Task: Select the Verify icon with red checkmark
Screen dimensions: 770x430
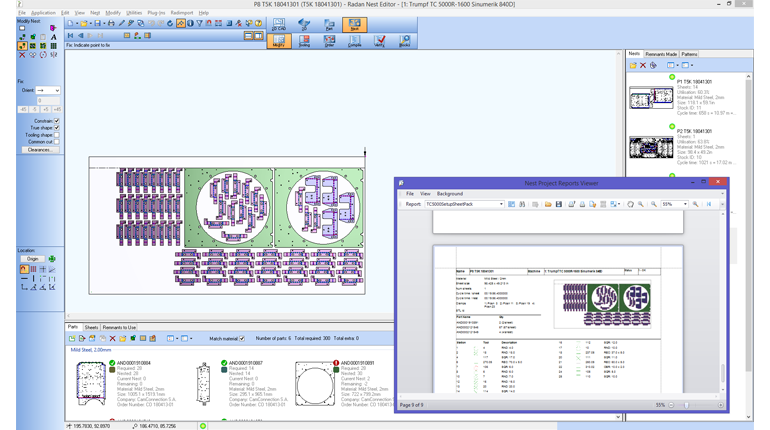Action: [x=380, y=41]
